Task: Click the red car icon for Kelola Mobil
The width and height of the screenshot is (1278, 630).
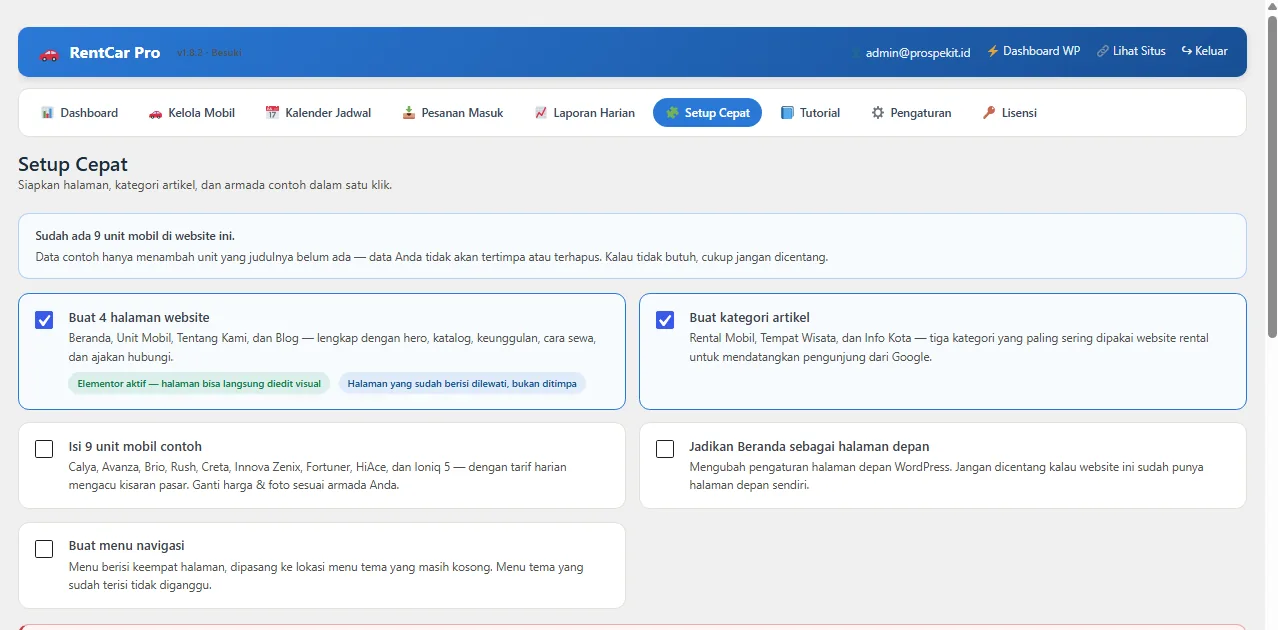Action: point(155,113)
